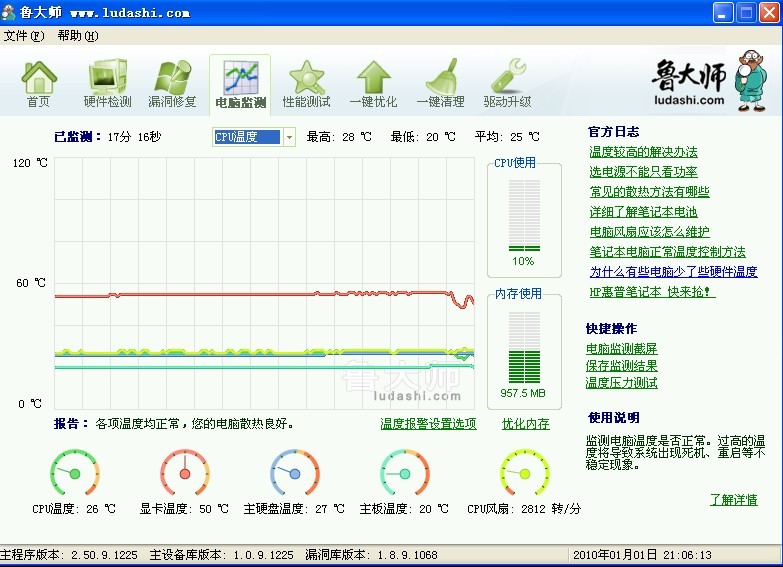
Task: Open 详细了解笔记本电池 link
Action: click(x=643, y=212)
